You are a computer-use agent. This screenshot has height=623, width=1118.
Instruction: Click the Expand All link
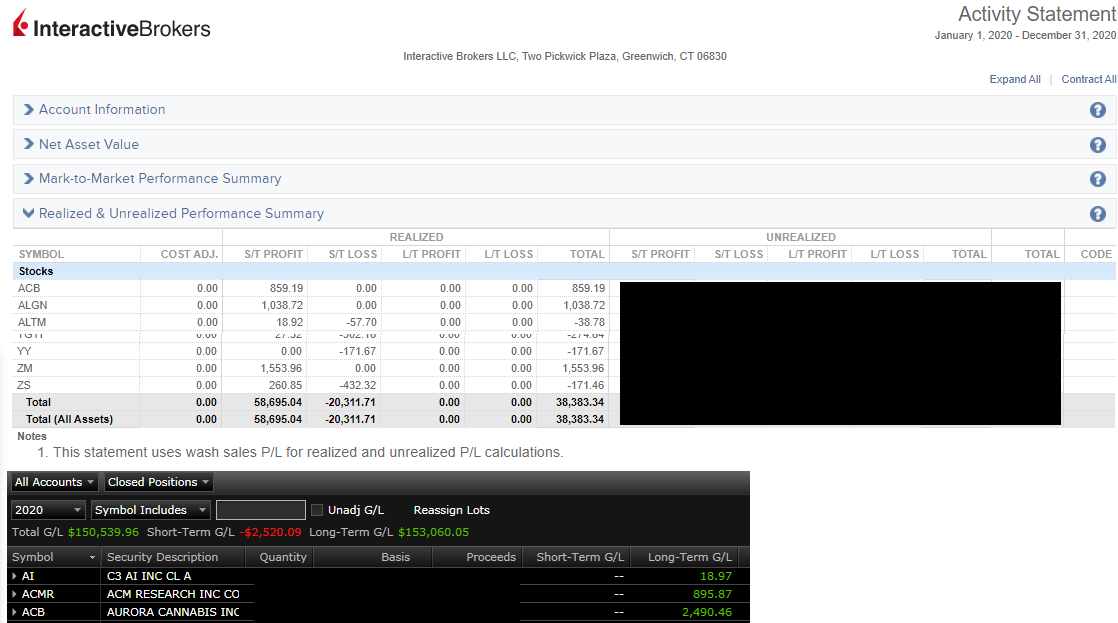coord(1015,79)
